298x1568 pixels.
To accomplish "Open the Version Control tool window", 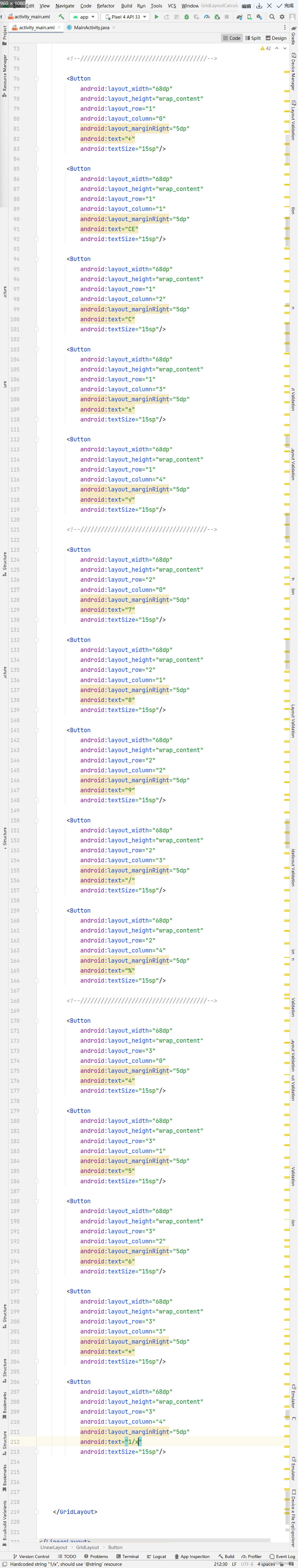I will coord(31,1556).
